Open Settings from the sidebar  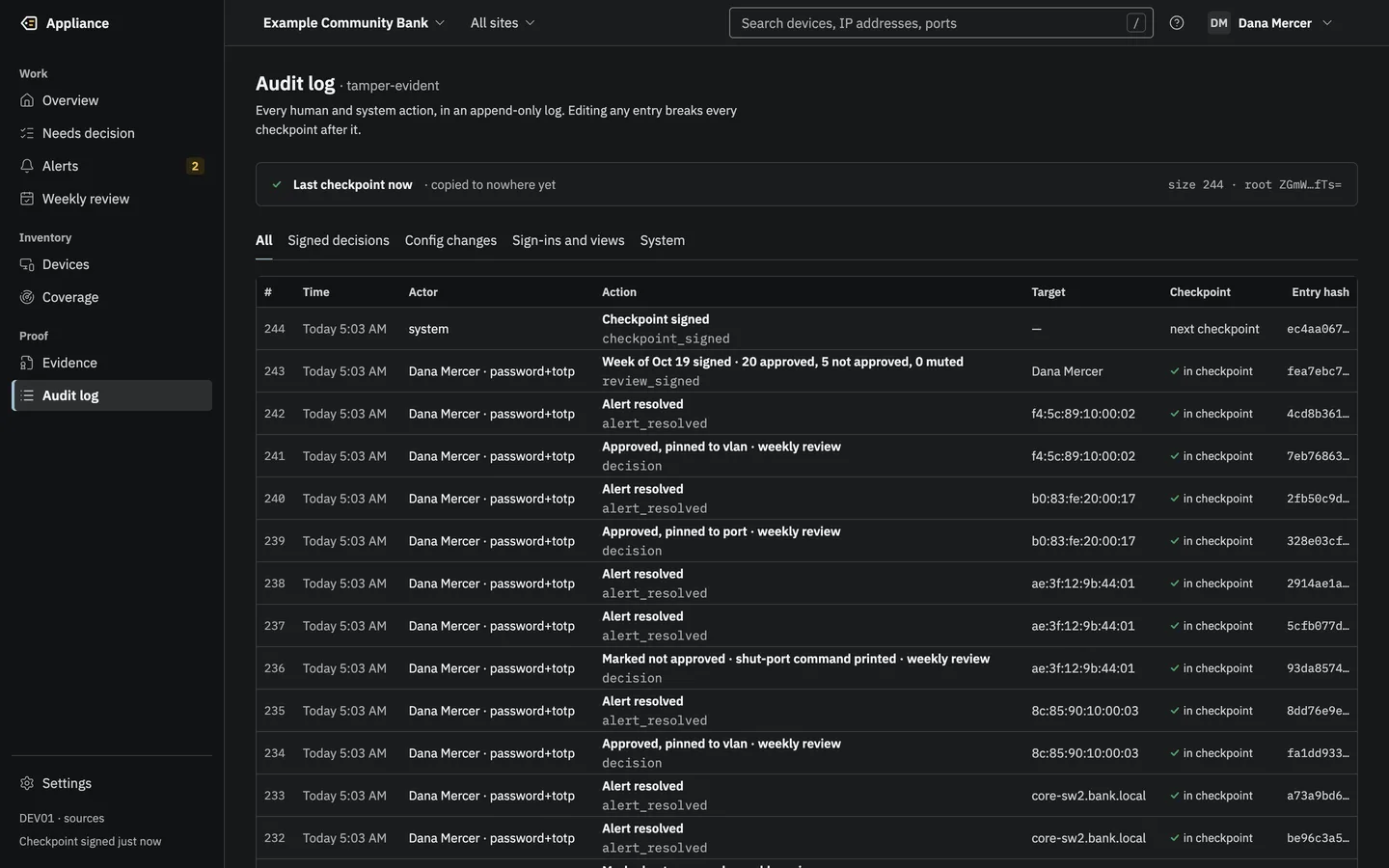pos(112,783)
